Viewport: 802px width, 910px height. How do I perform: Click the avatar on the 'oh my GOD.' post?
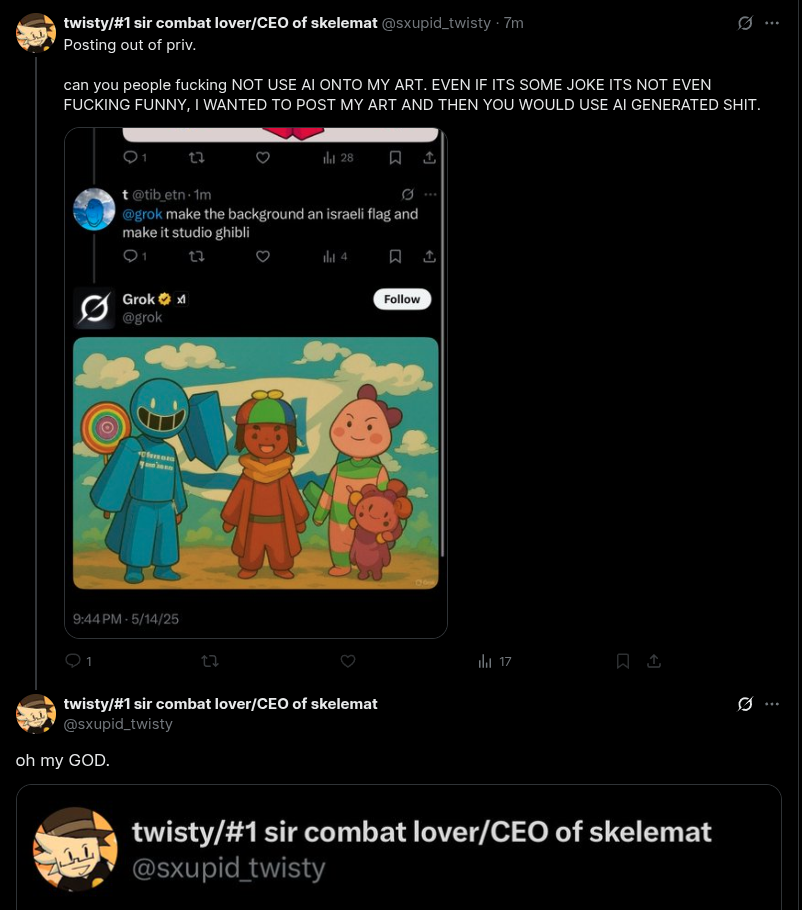(x=36, y=714)
